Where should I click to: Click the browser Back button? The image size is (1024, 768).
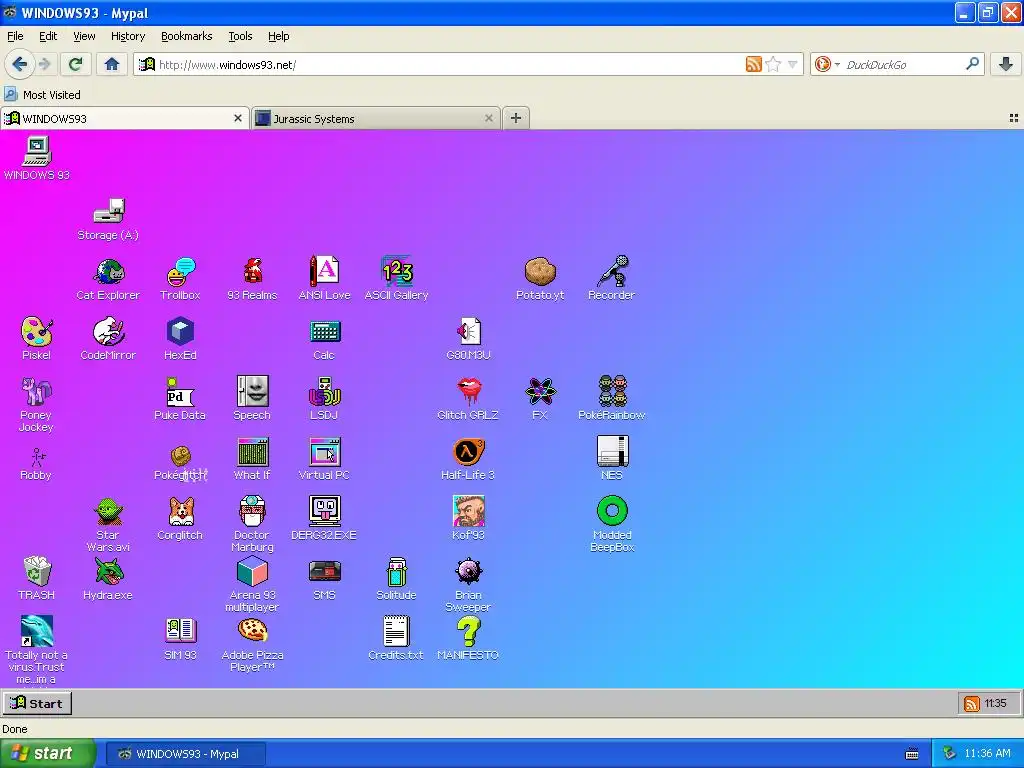[19, 64]
